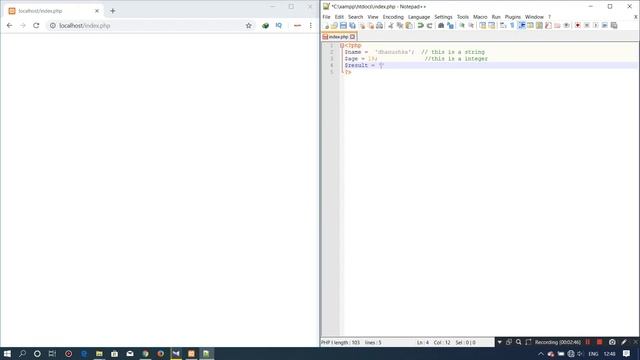Open the Macro menu
The height and width of the screenshot is (360, 640).
[x=480, y=17]
